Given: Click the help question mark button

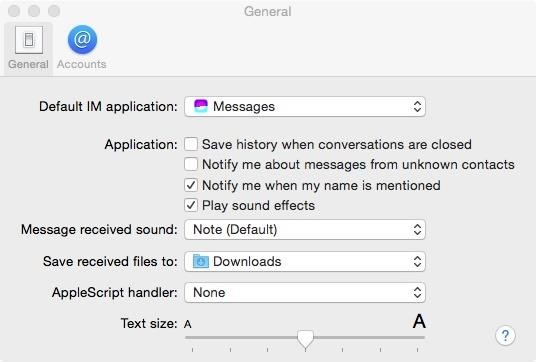Looking at the screenshot, I should click(505, 336).
